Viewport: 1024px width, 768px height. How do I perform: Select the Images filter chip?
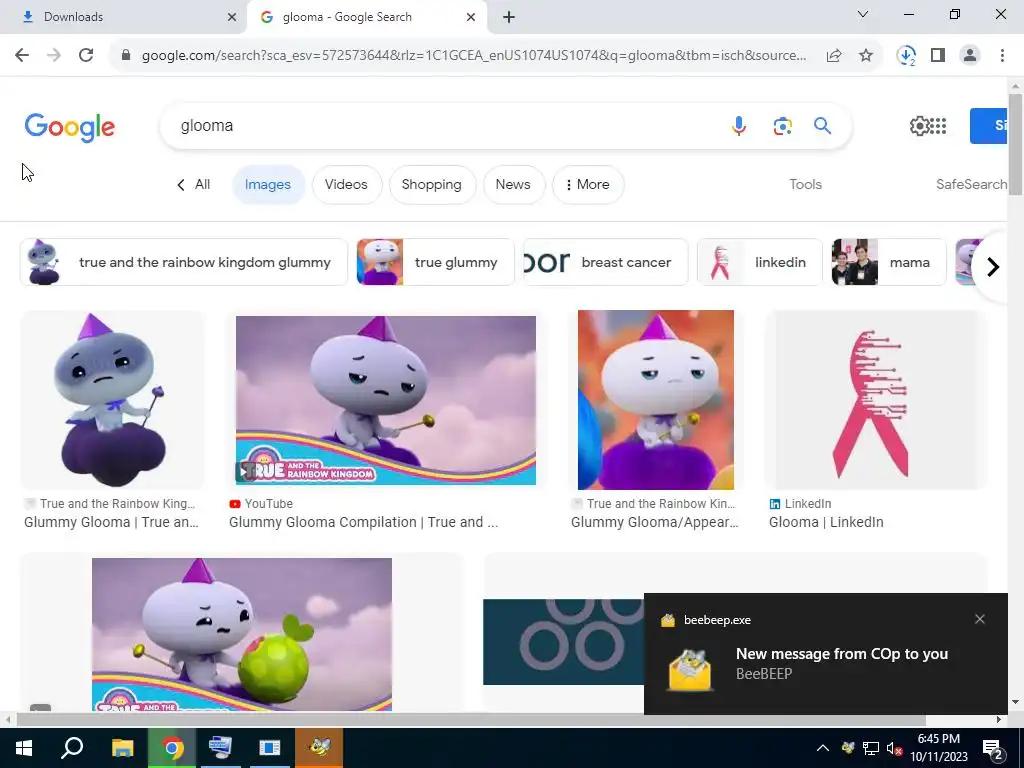pyautogui.click(x=268, y=185)
